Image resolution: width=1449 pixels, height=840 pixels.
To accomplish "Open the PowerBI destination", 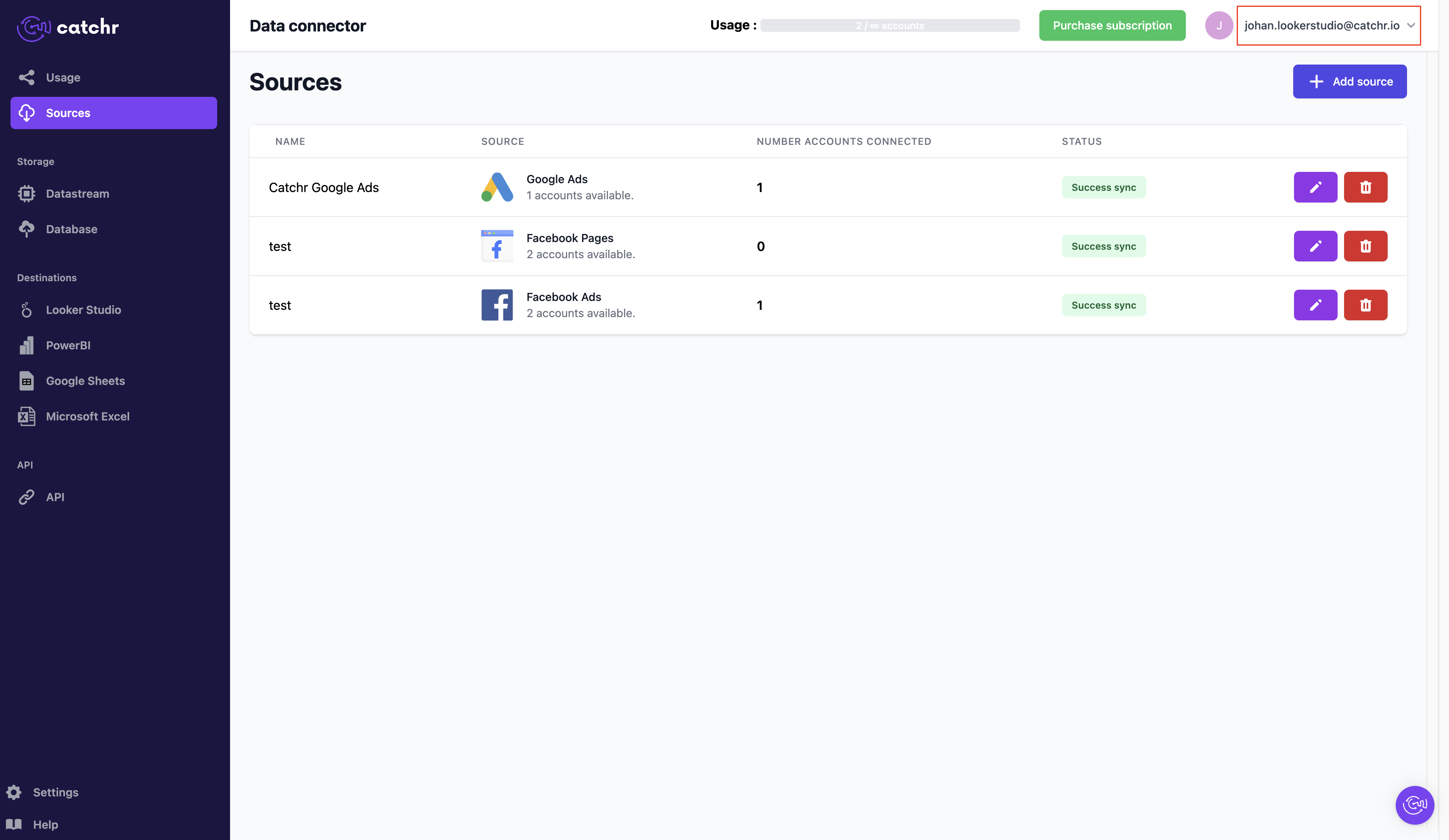I will 68,345.
